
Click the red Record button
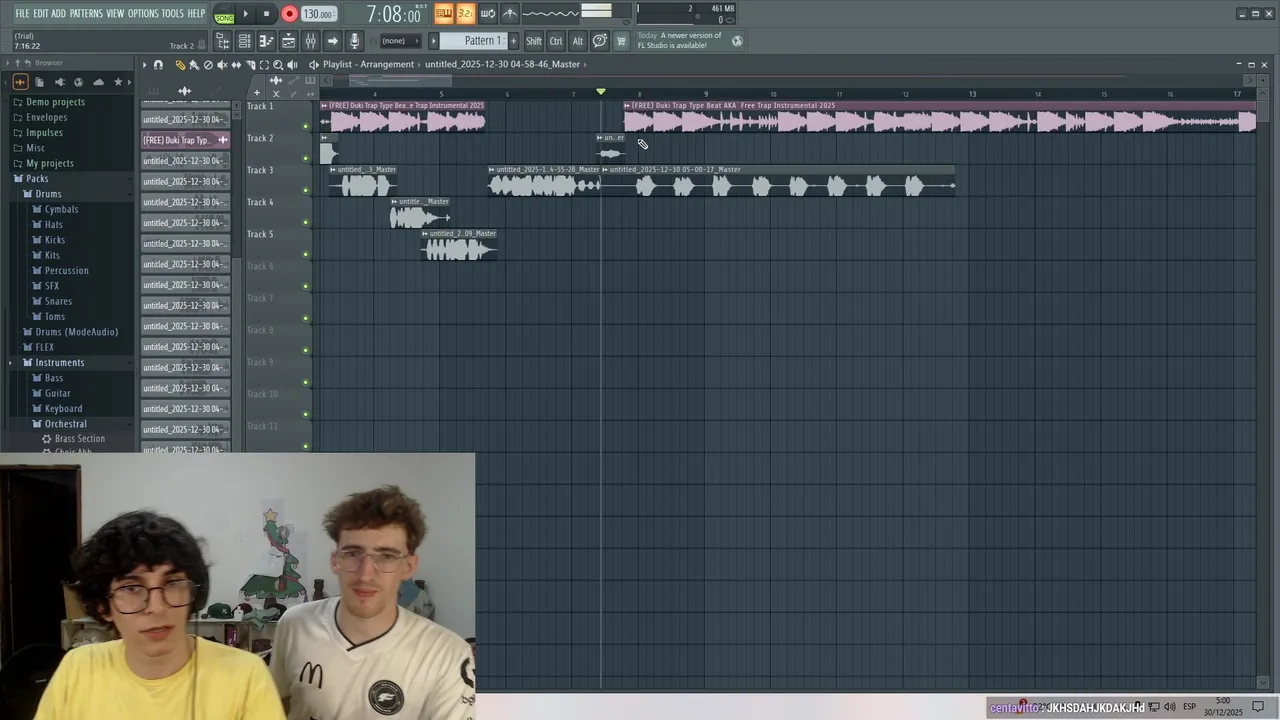point(289,14)
